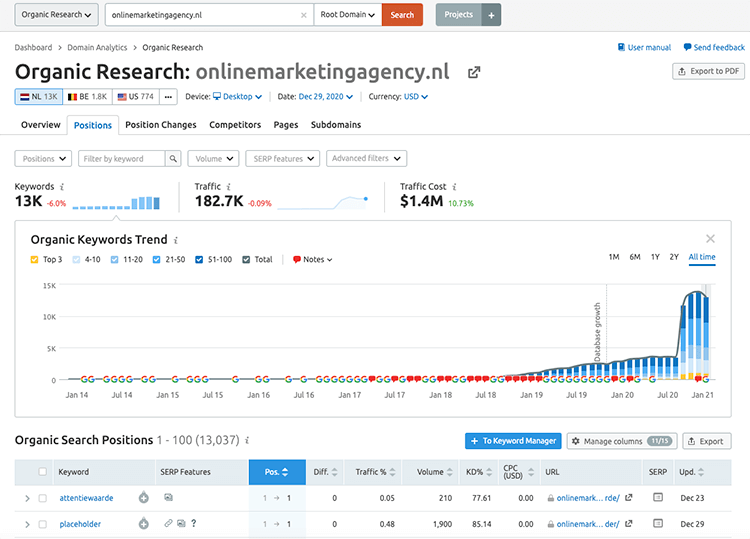Click keyword filter magnifier search icon

[173, 158]
